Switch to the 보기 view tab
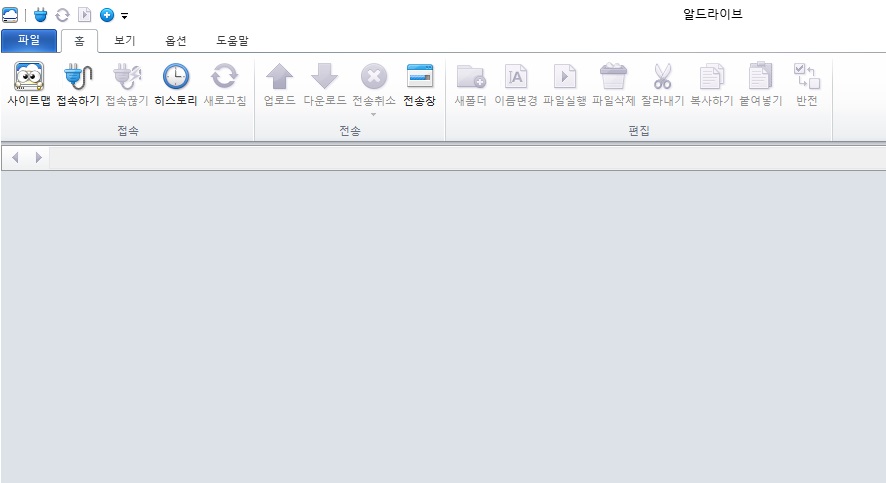The width and height of the screenshot is (886, 483). [x=125, y=41]
